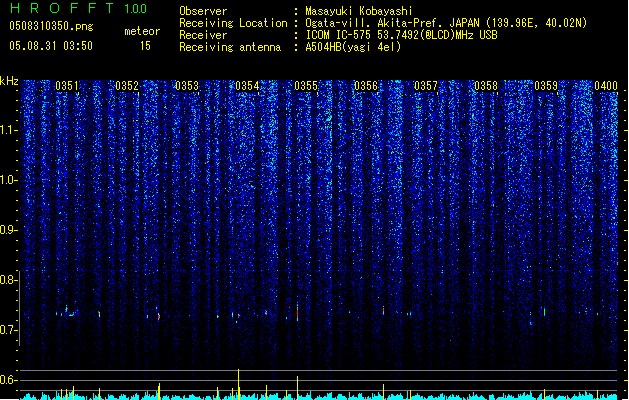The image size is (629, 400).
Task: Click the 0357 time marker
Action: click(x=426, y=86)
